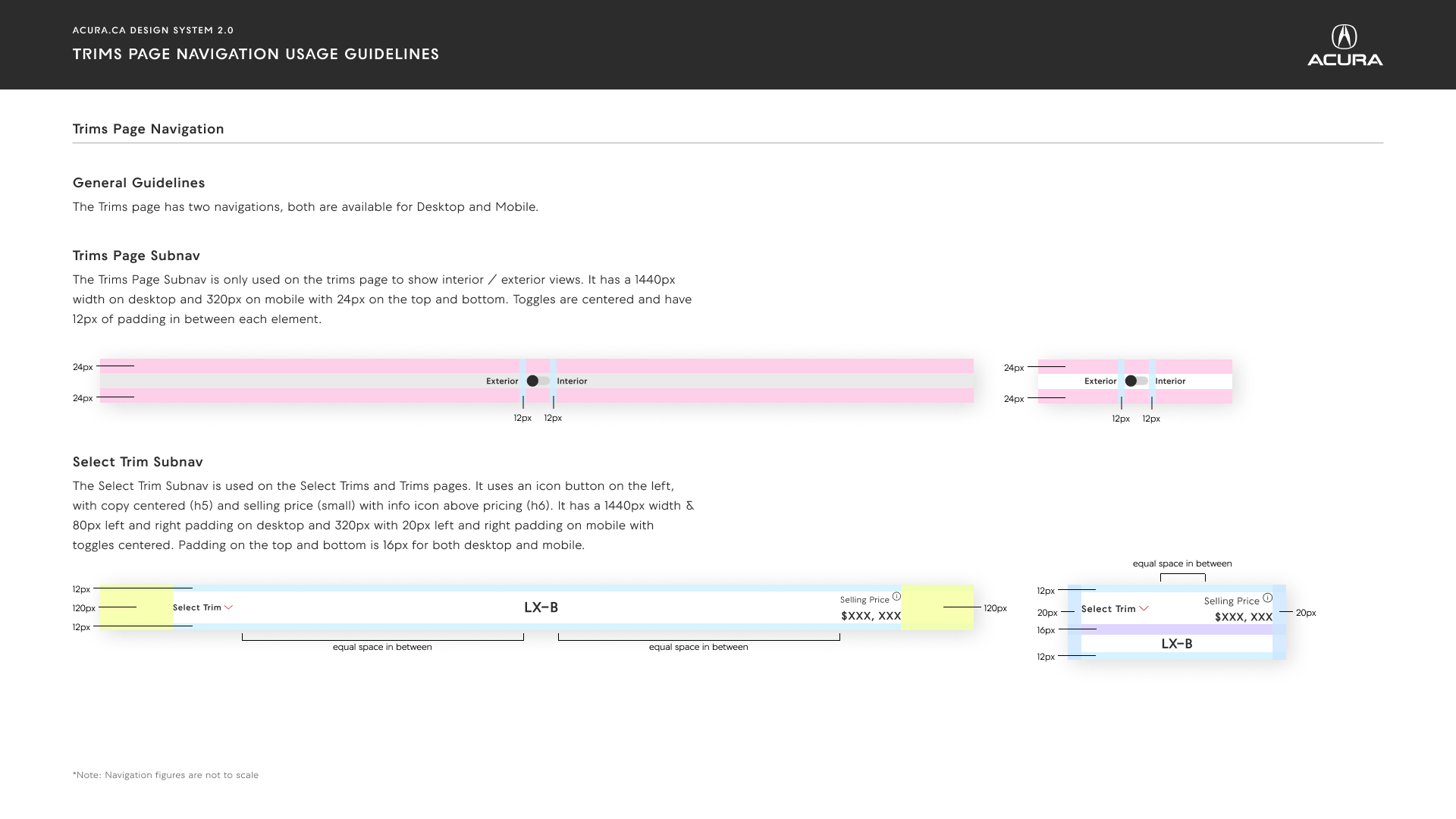Click "Selling Price" label in the desktop figure

point(864,600)
